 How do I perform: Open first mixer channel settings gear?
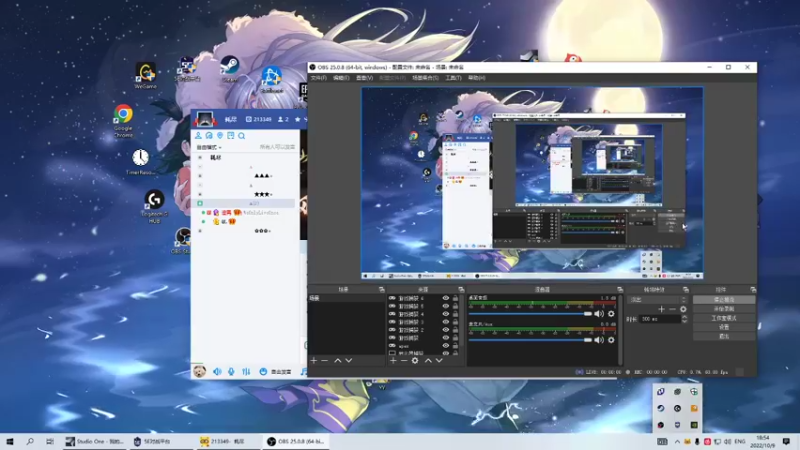pos(611,314)
